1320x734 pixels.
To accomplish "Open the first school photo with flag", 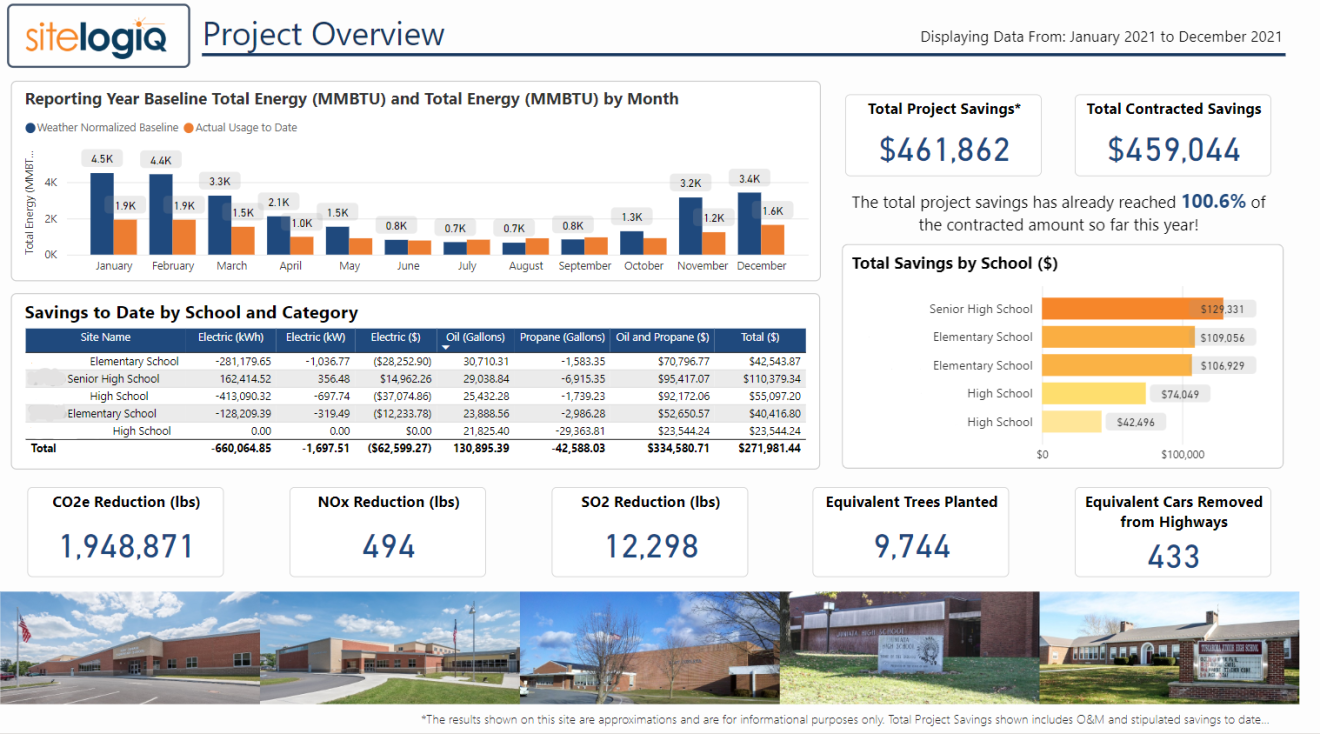I will pyautogui.click(x=130, y=648).
